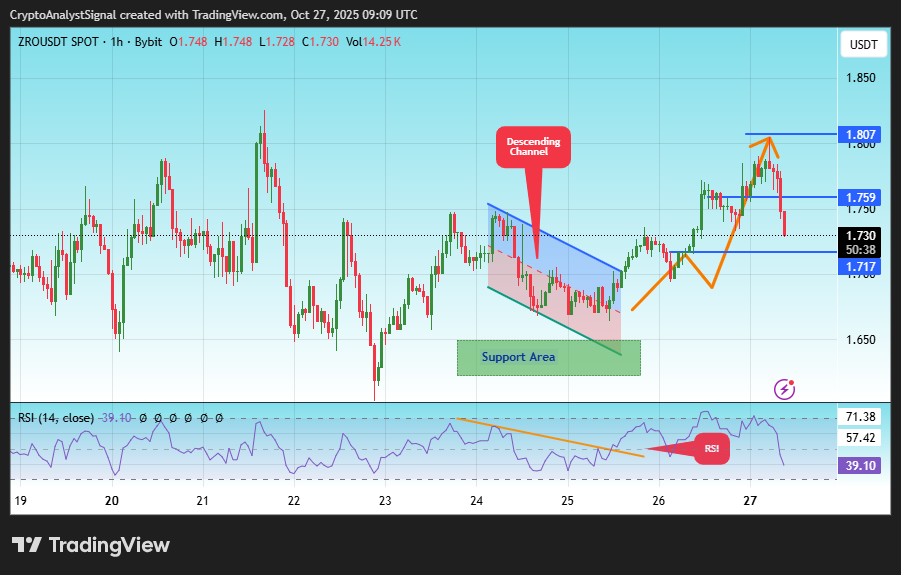
Task: Click date 25 on the time axis
Action: click(x=567, y=501)
